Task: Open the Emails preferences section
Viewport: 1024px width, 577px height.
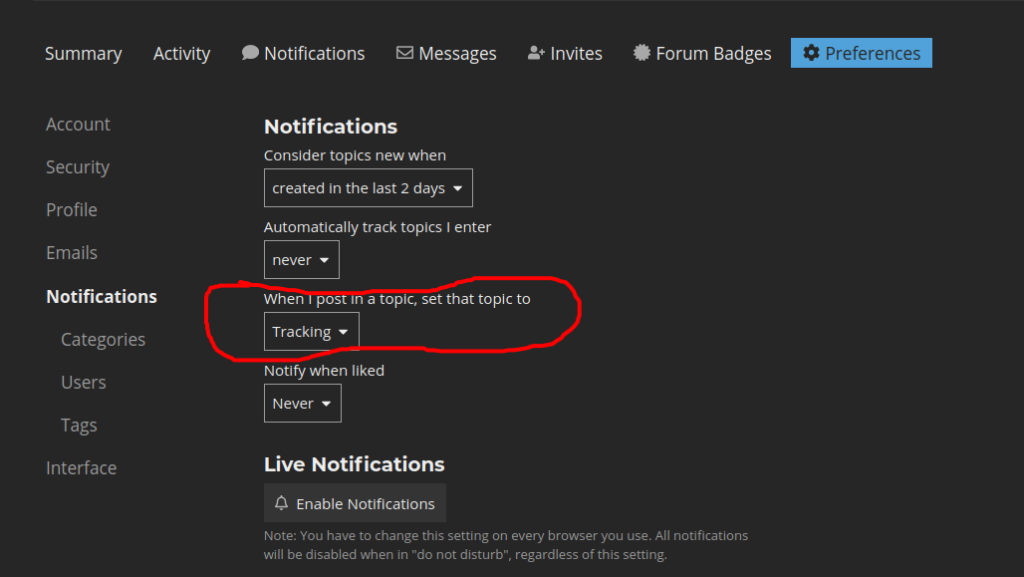Action: [71, 253]
